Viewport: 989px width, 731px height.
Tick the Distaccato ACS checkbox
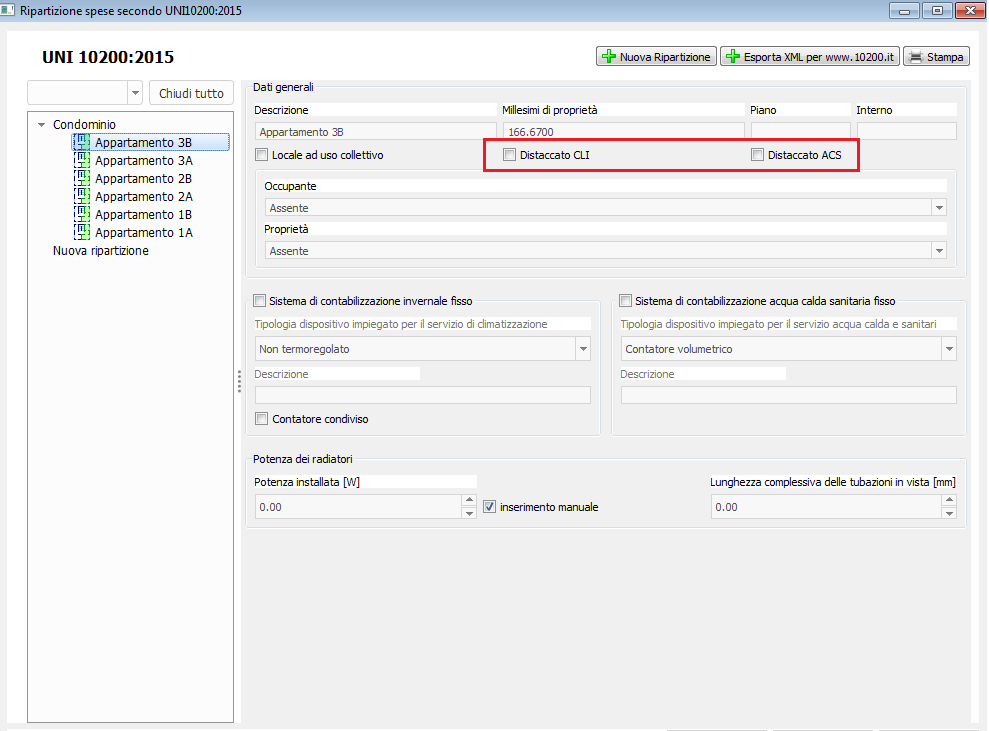click(x=758, y=155)
